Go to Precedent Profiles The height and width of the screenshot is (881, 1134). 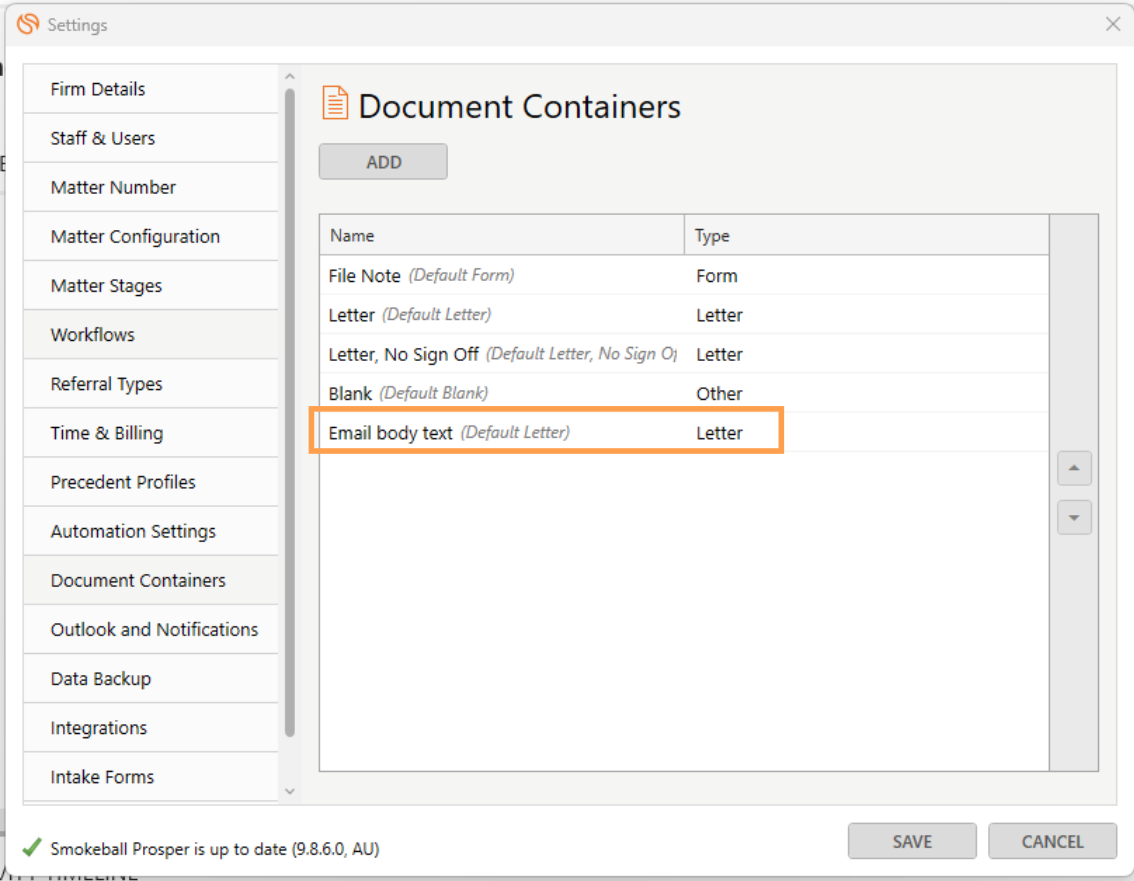pos(150,482)
